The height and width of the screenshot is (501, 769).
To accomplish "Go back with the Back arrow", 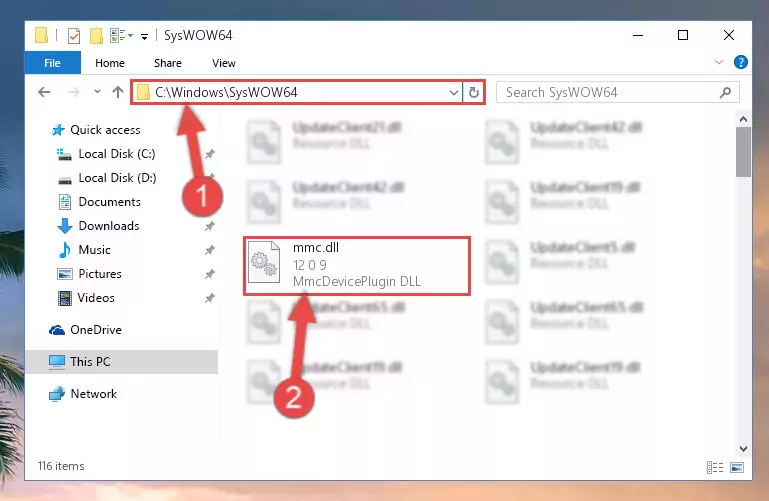I will (44, 92).
